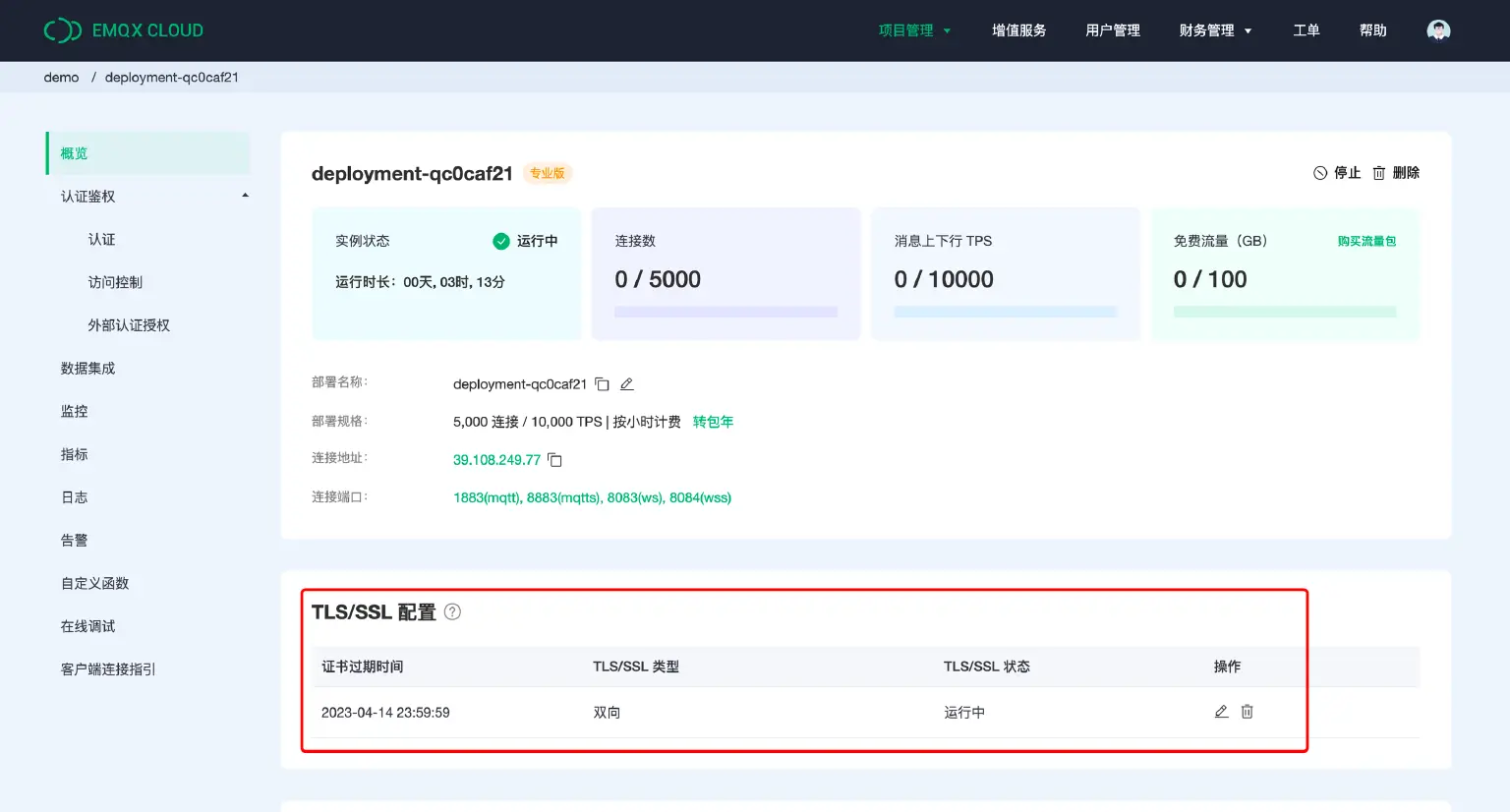Click the 转包年 link
Viewport: 1510px width, 812px height.
pyautogui.click(x=713, y=421)
